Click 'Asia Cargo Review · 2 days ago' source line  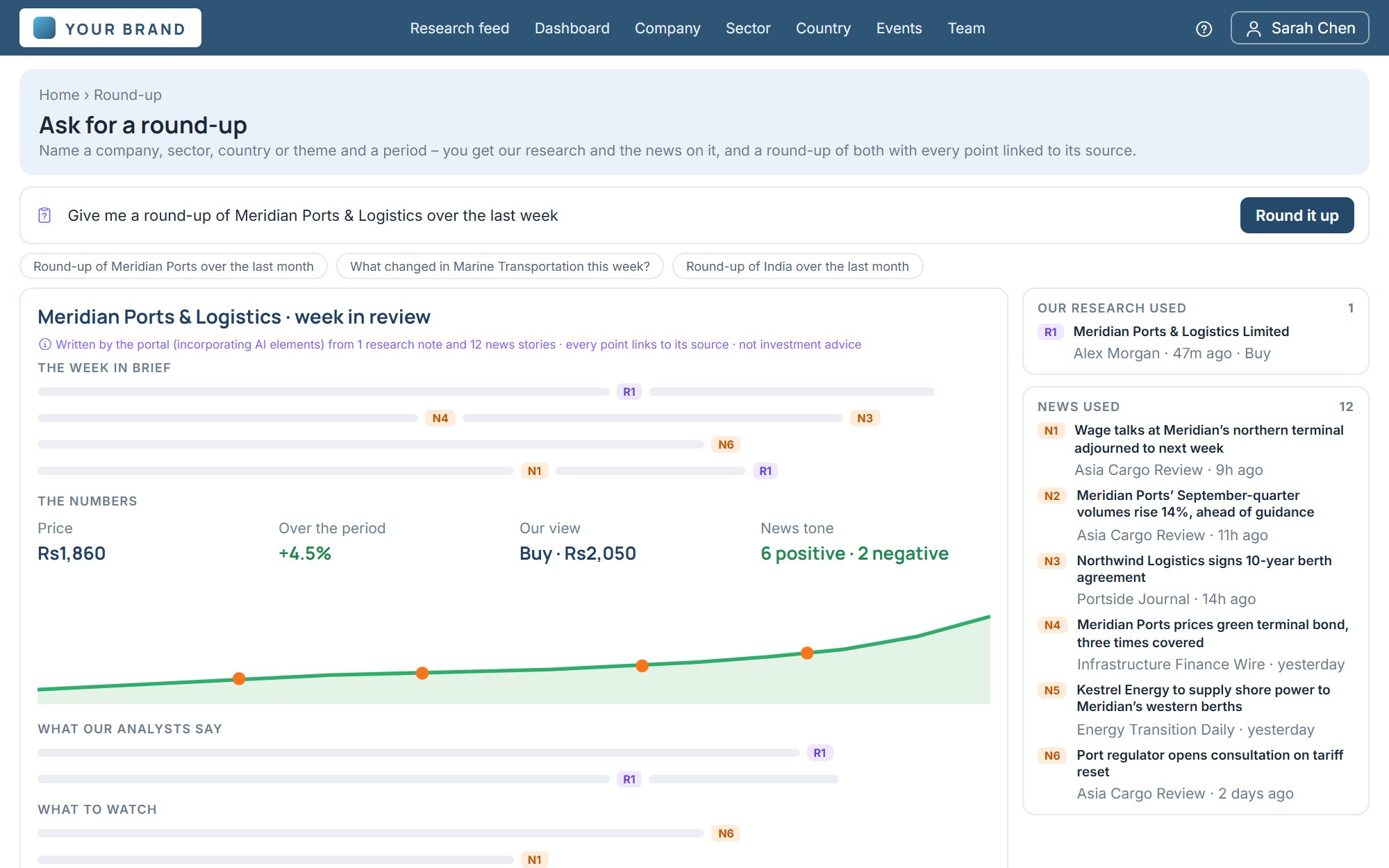coord(1185,794)
